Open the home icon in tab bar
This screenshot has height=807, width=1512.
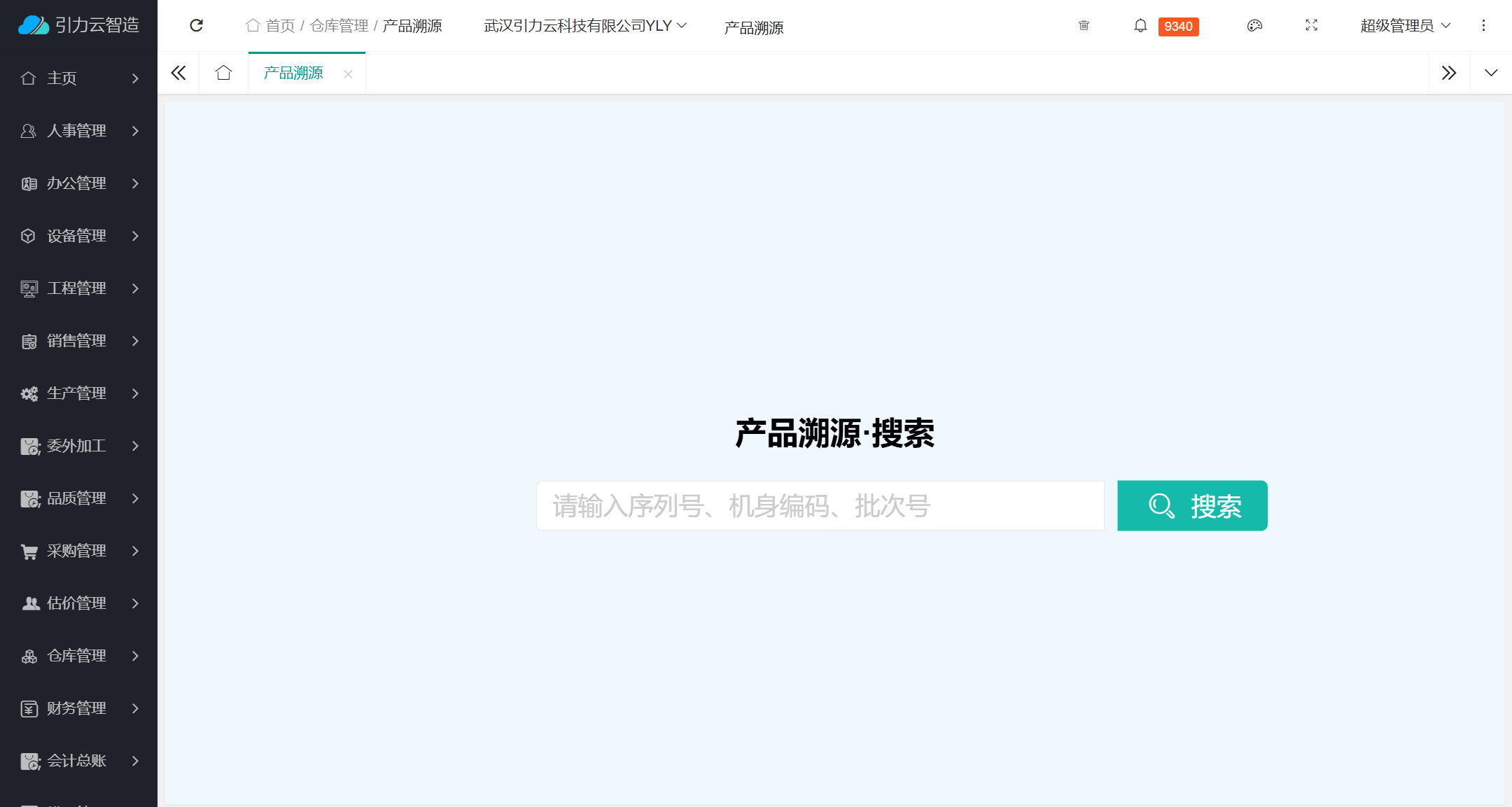223,72
